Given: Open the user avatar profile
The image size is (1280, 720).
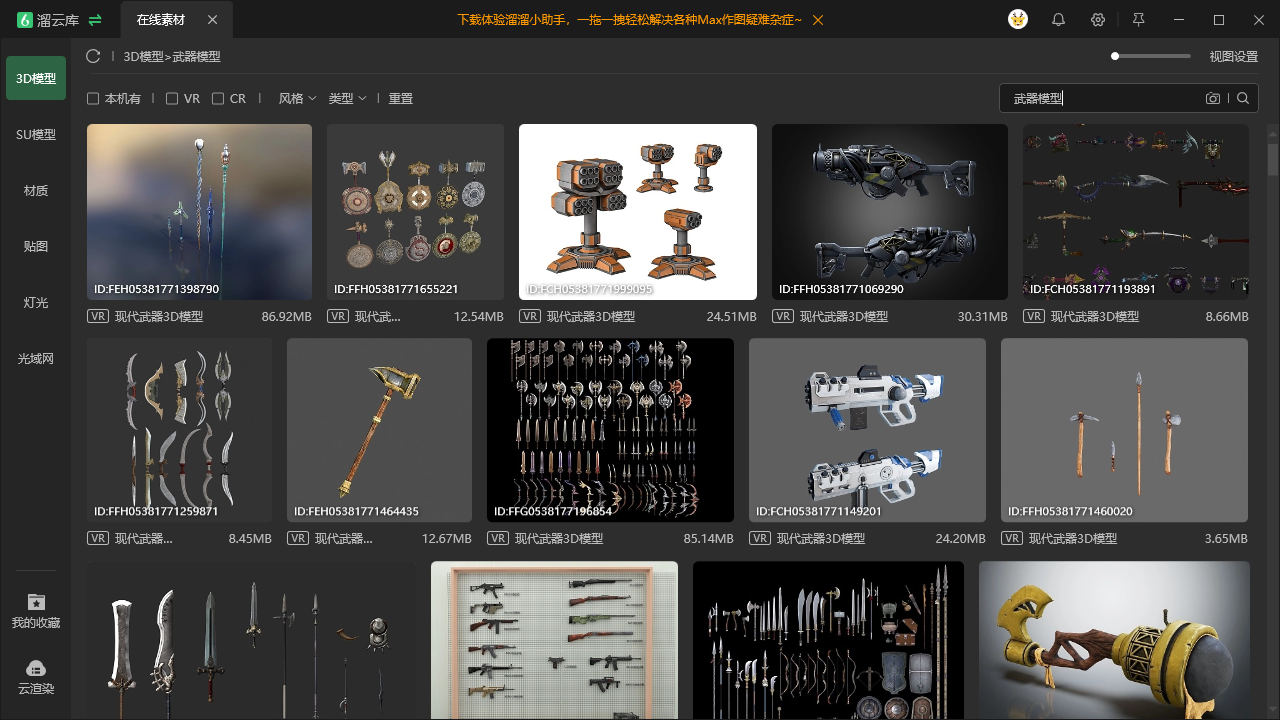Looking at the screenshot, I should pyautogui.click(x=1018, y=20).
